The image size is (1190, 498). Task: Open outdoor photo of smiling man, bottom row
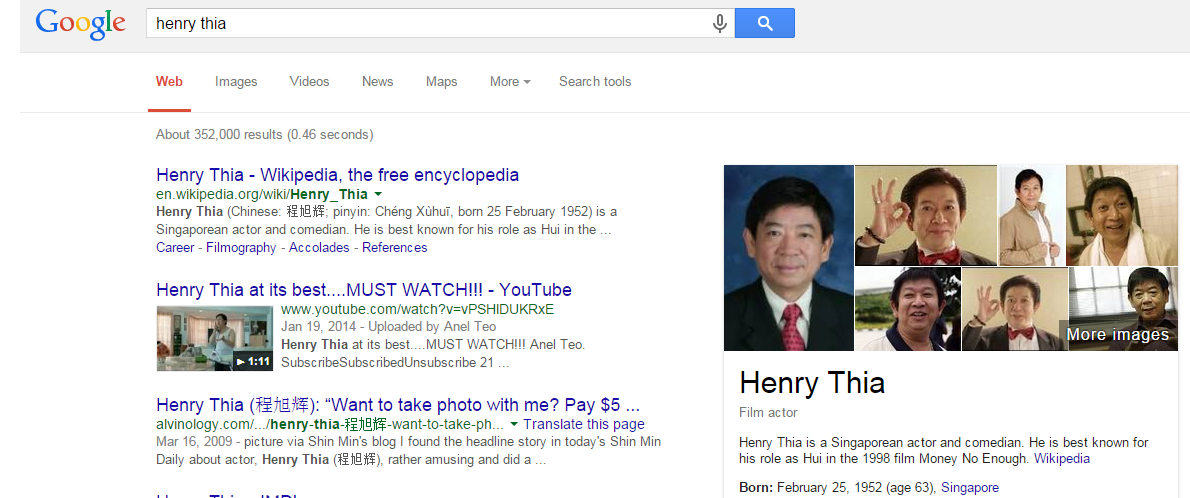tap(908, 309)
